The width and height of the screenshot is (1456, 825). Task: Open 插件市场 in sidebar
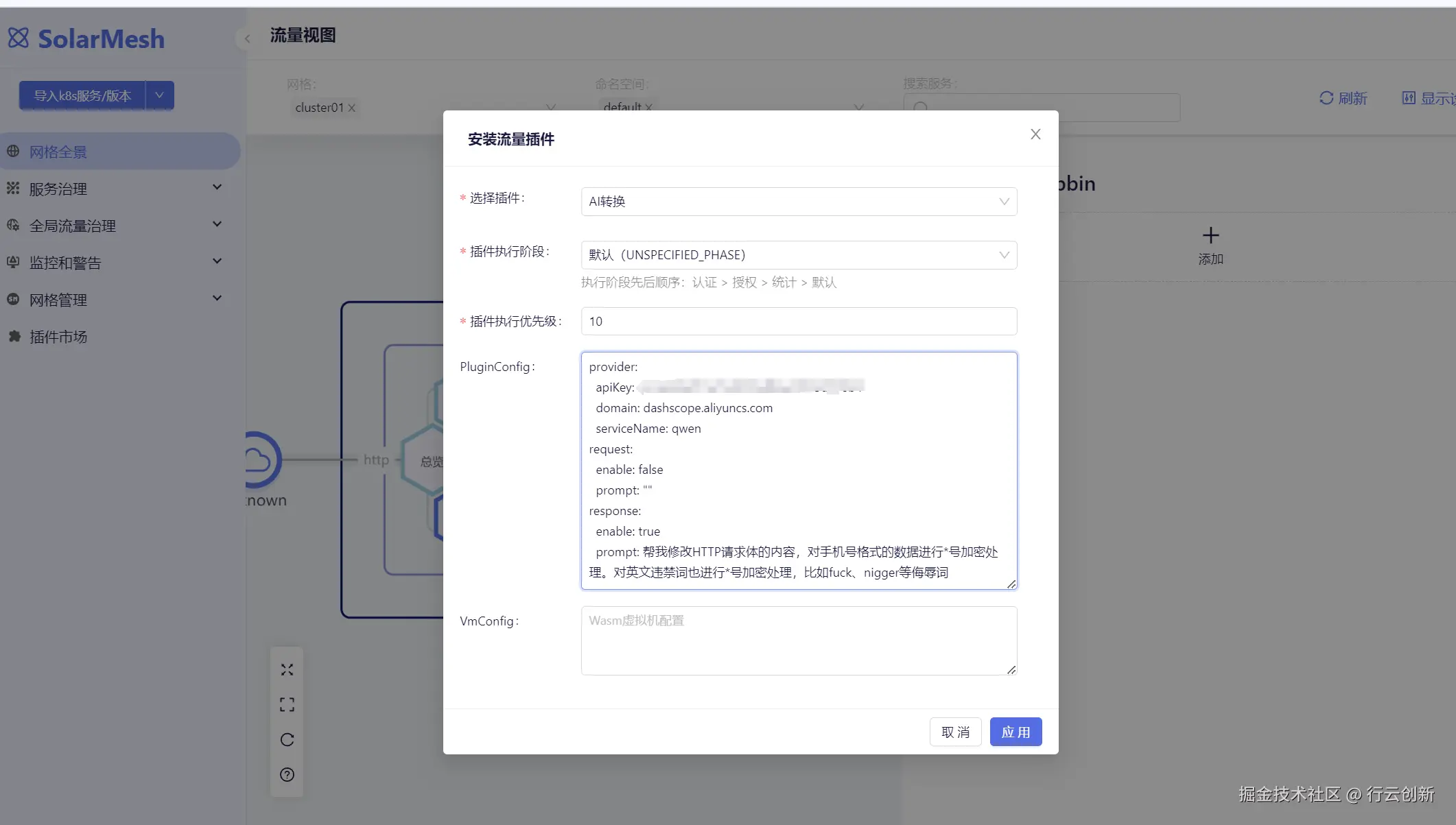pos(58,337)
